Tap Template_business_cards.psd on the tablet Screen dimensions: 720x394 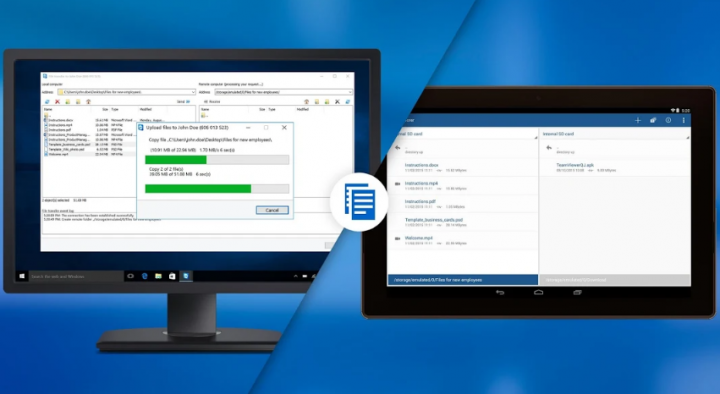click(x=463, y=222)
